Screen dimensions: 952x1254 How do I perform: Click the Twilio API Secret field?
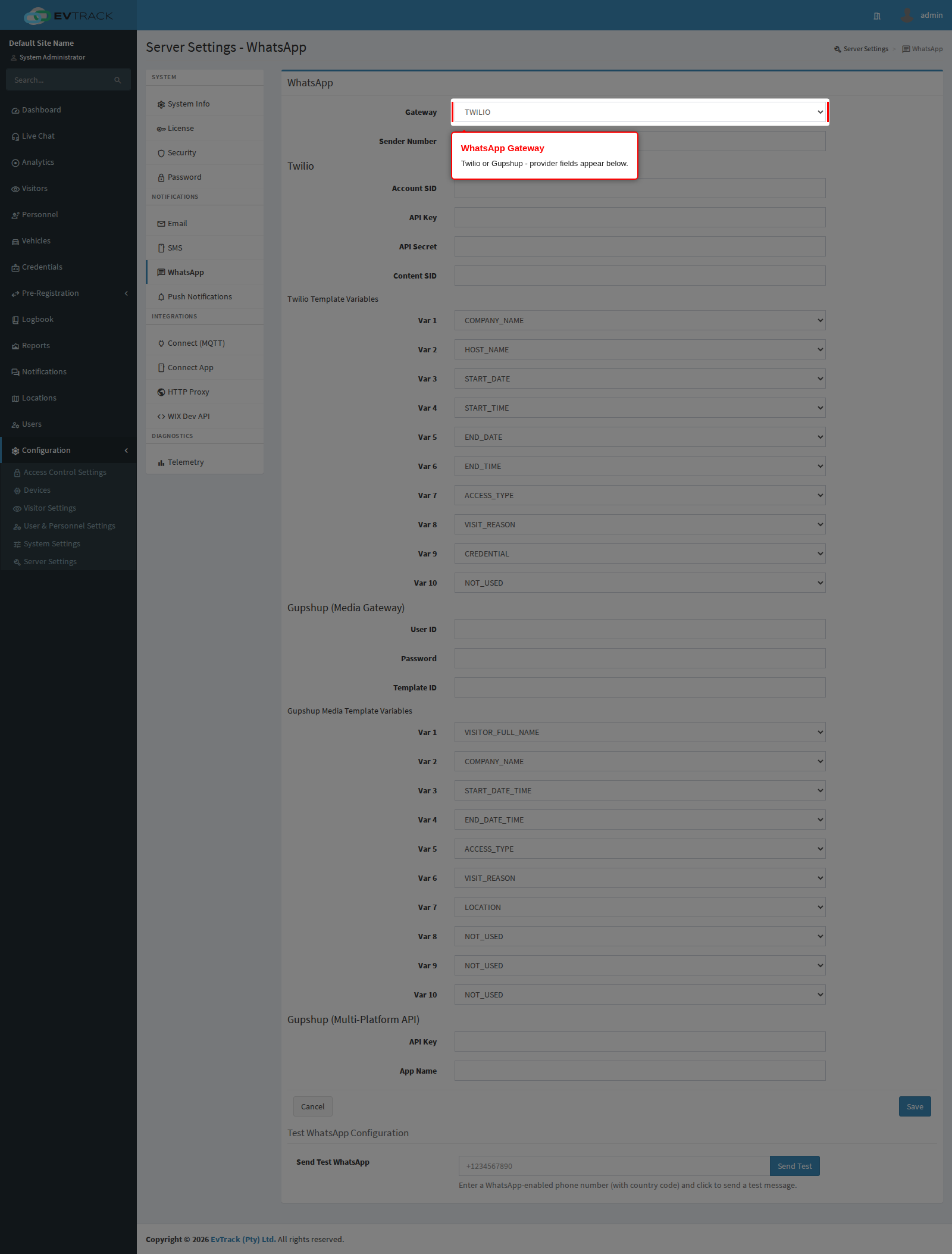(640, 246)
